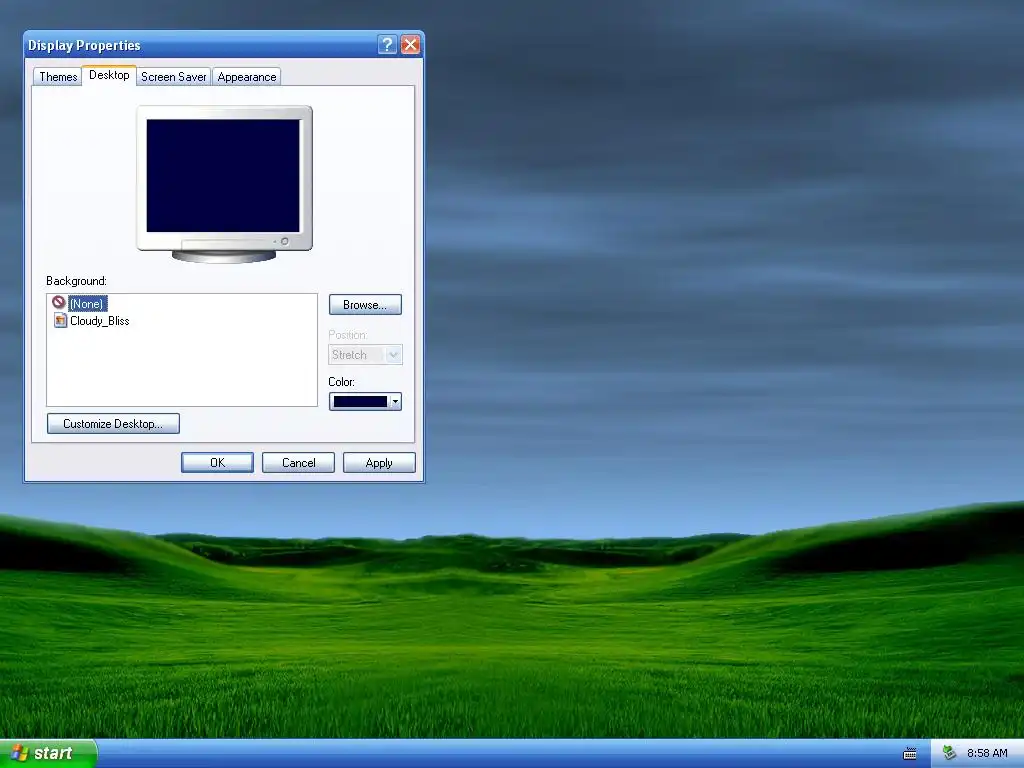The image size is (1024, 768).
Task: Select (None) in the Background list
Action: (x=87, y=304)
